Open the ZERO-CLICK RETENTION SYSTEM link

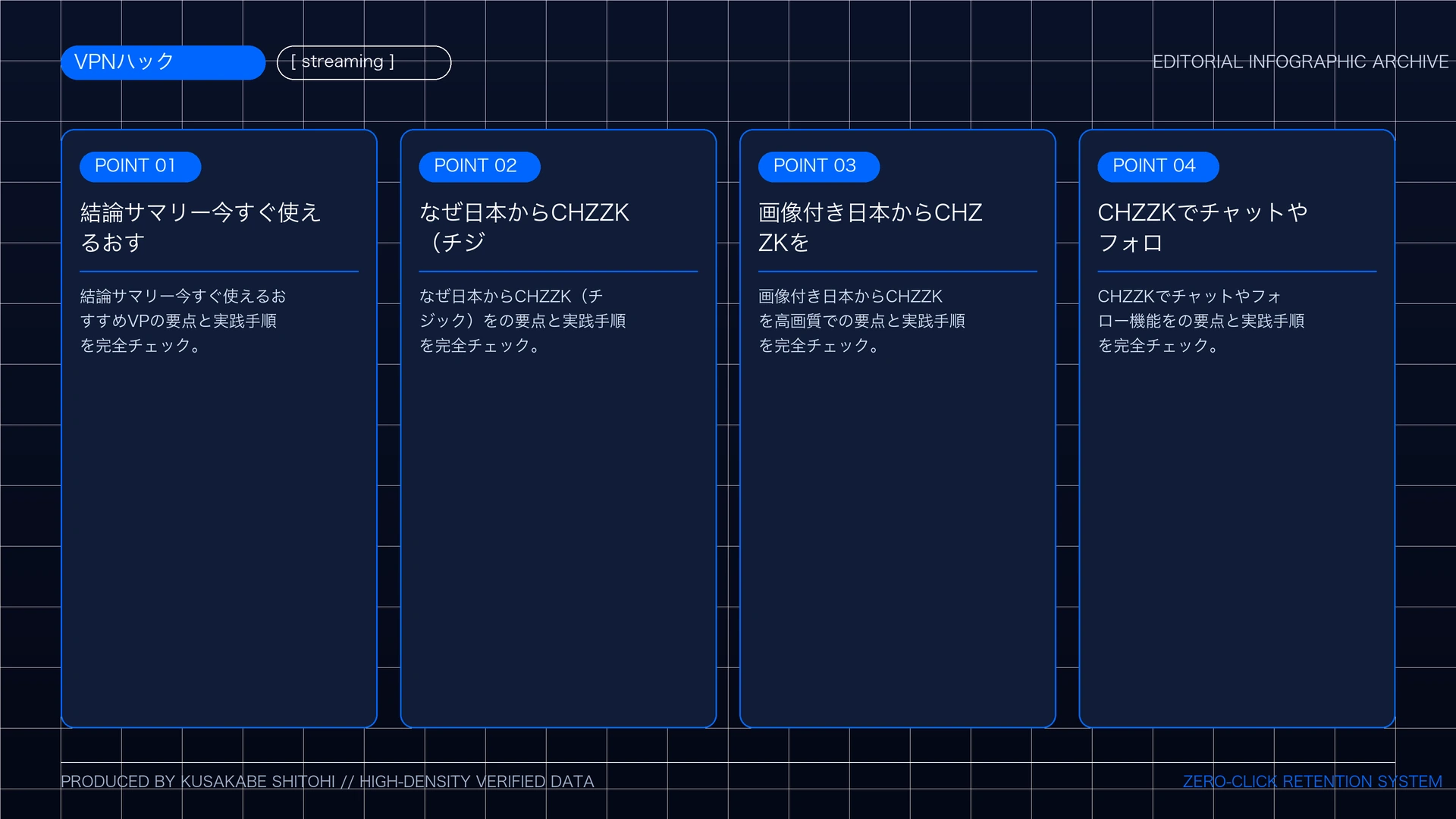pyautogui.click(x=1313, y=782)
